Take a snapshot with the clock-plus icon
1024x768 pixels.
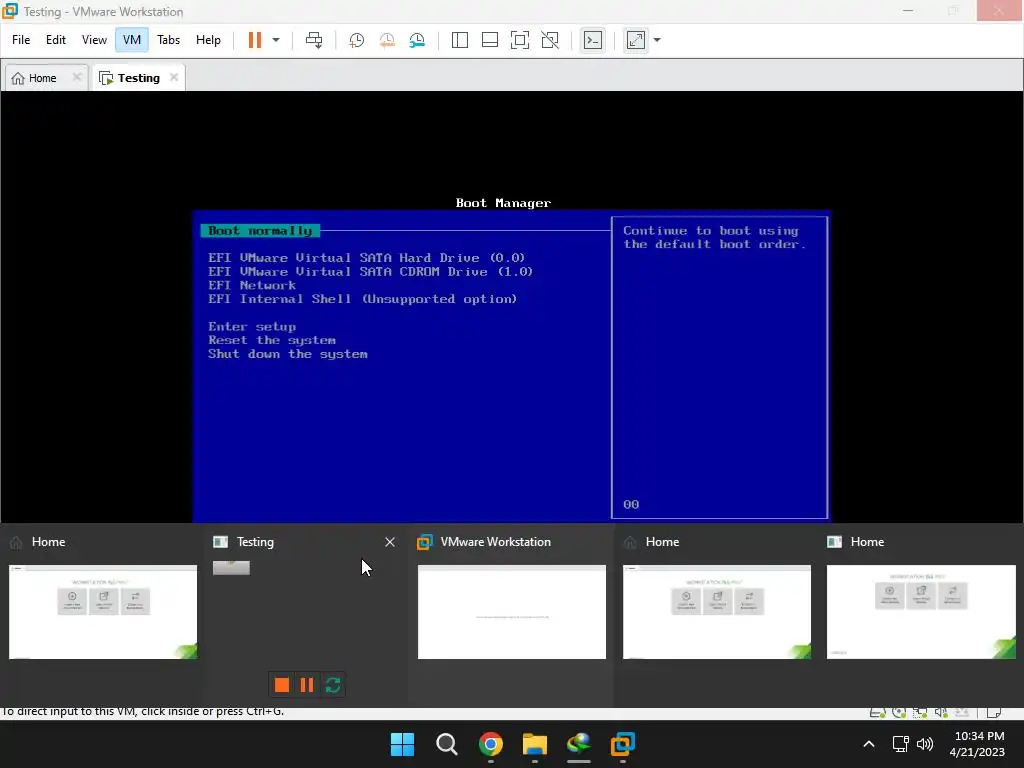(357, 40)
